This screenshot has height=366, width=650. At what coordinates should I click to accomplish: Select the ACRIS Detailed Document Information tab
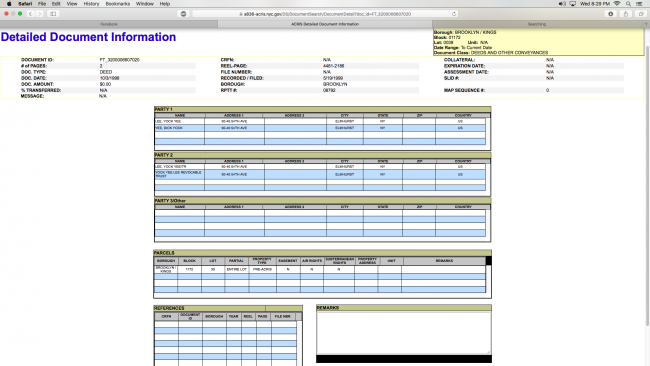325,24
